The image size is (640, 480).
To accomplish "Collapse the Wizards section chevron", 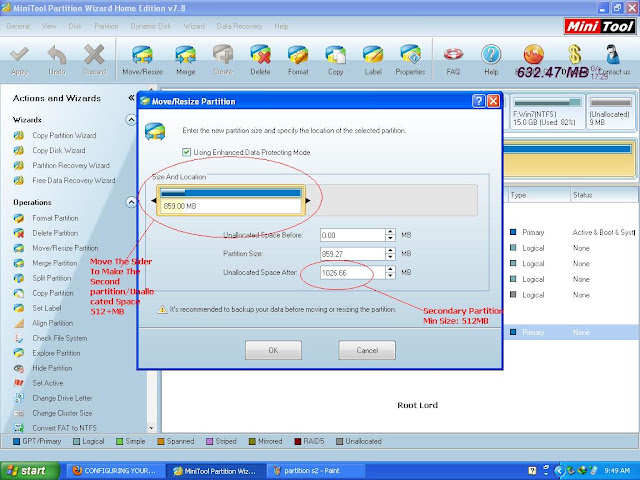I will pos(131,120).
